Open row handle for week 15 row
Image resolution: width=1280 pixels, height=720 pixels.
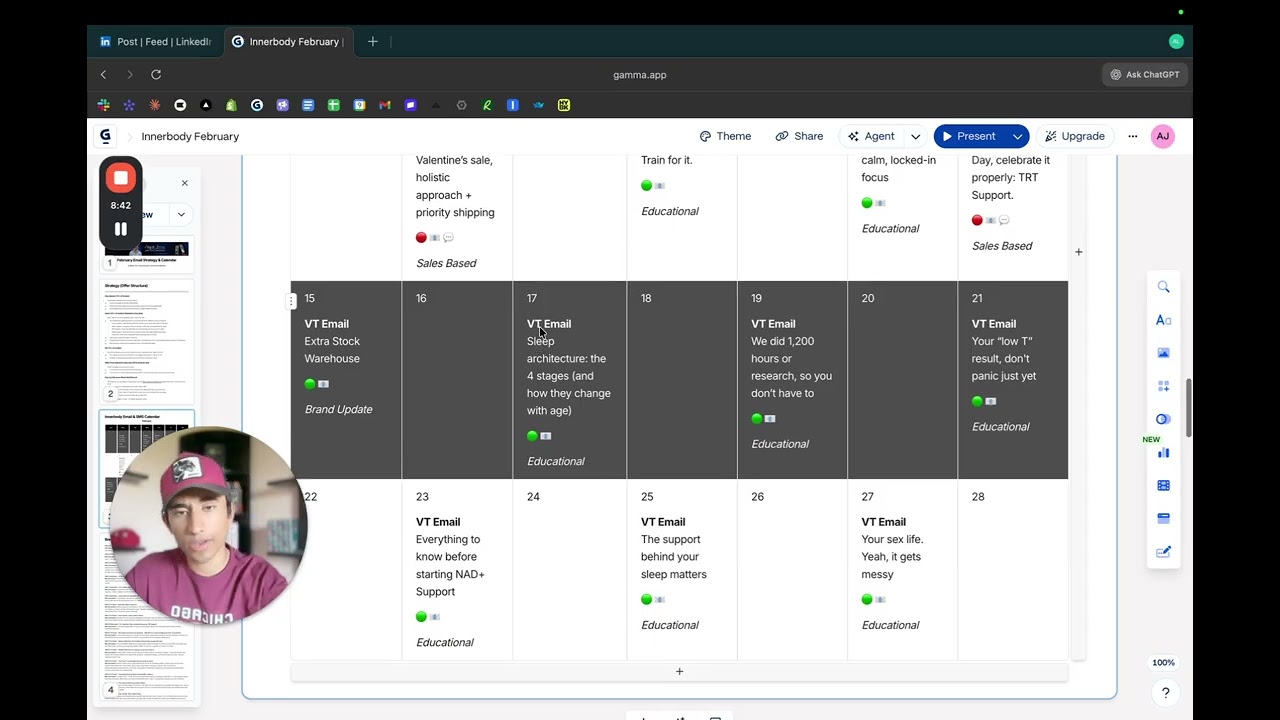point(292,300)
